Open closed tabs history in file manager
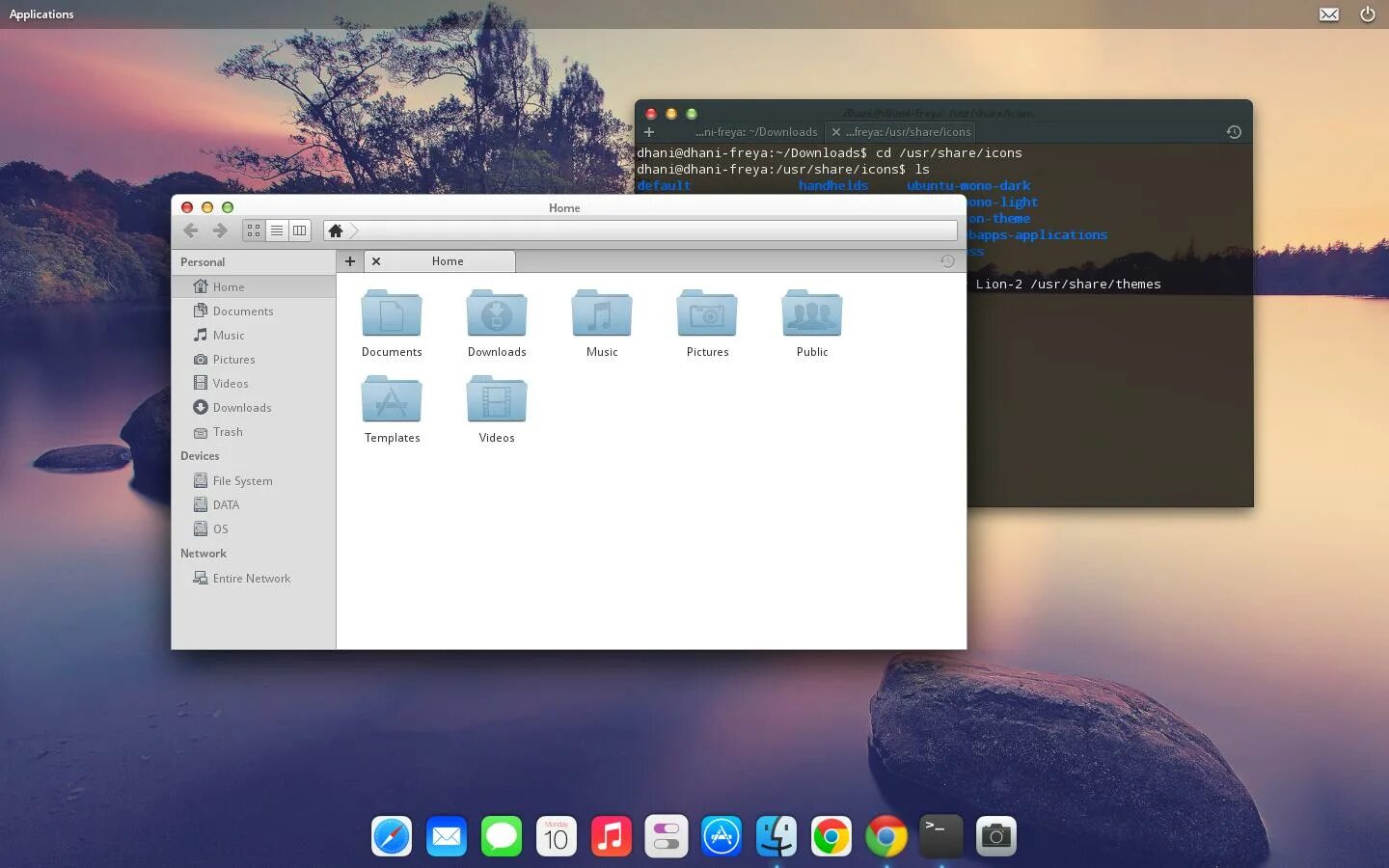The image size is (1389, 868). [x=947, y=261]
